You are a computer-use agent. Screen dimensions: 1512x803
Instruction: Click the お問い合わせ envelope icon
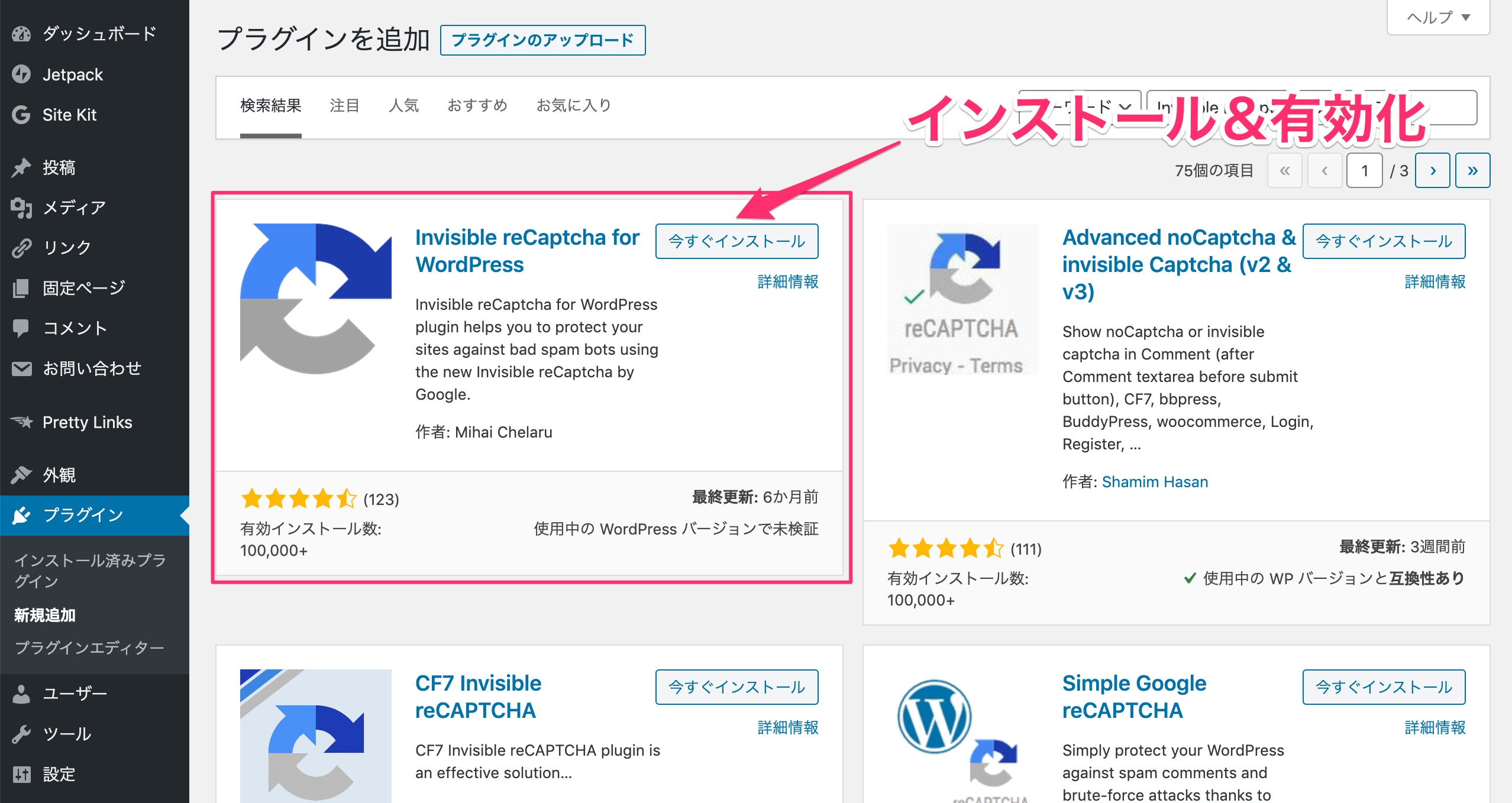[x=21, y=368]
